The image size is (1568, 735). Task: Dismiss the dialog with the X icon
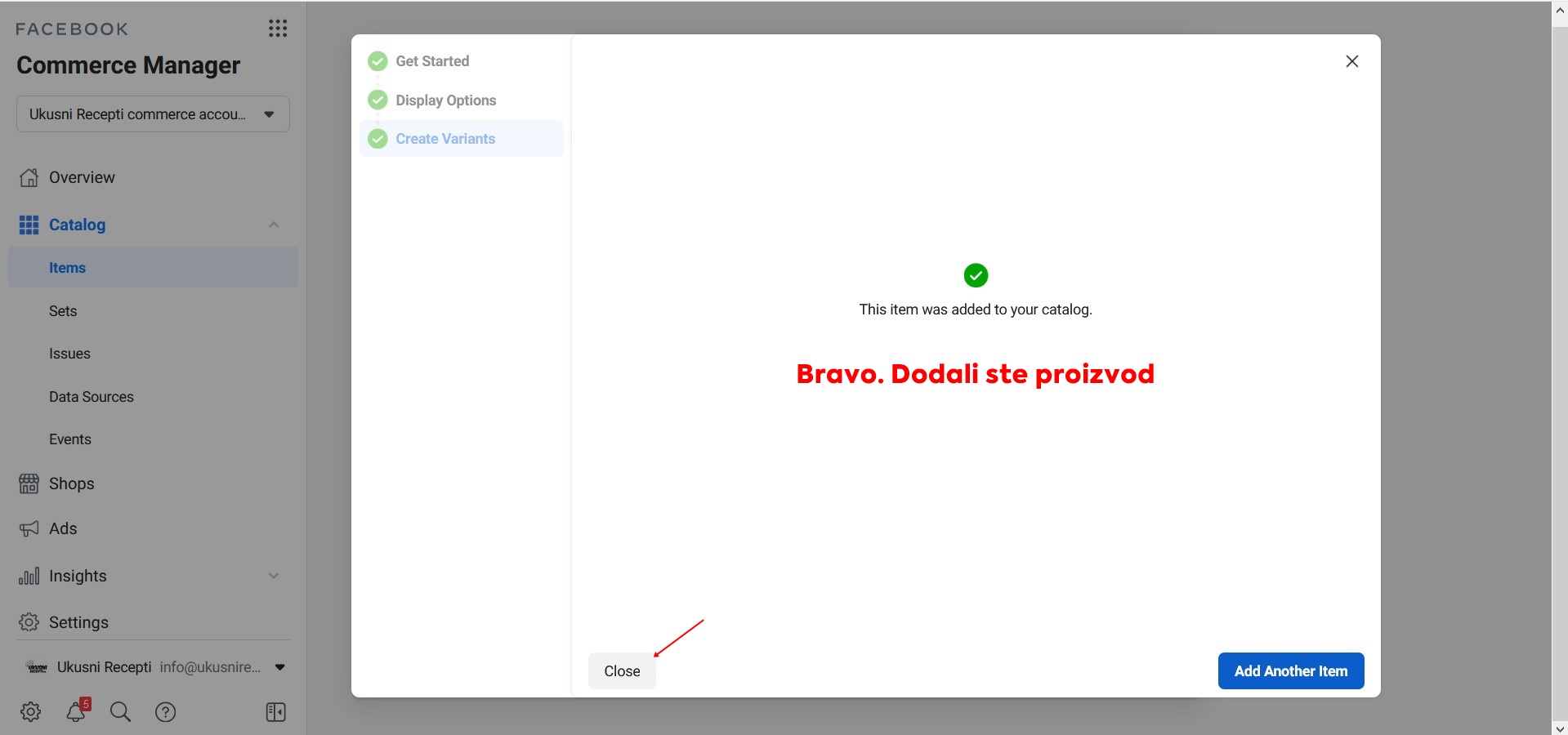1351,61
